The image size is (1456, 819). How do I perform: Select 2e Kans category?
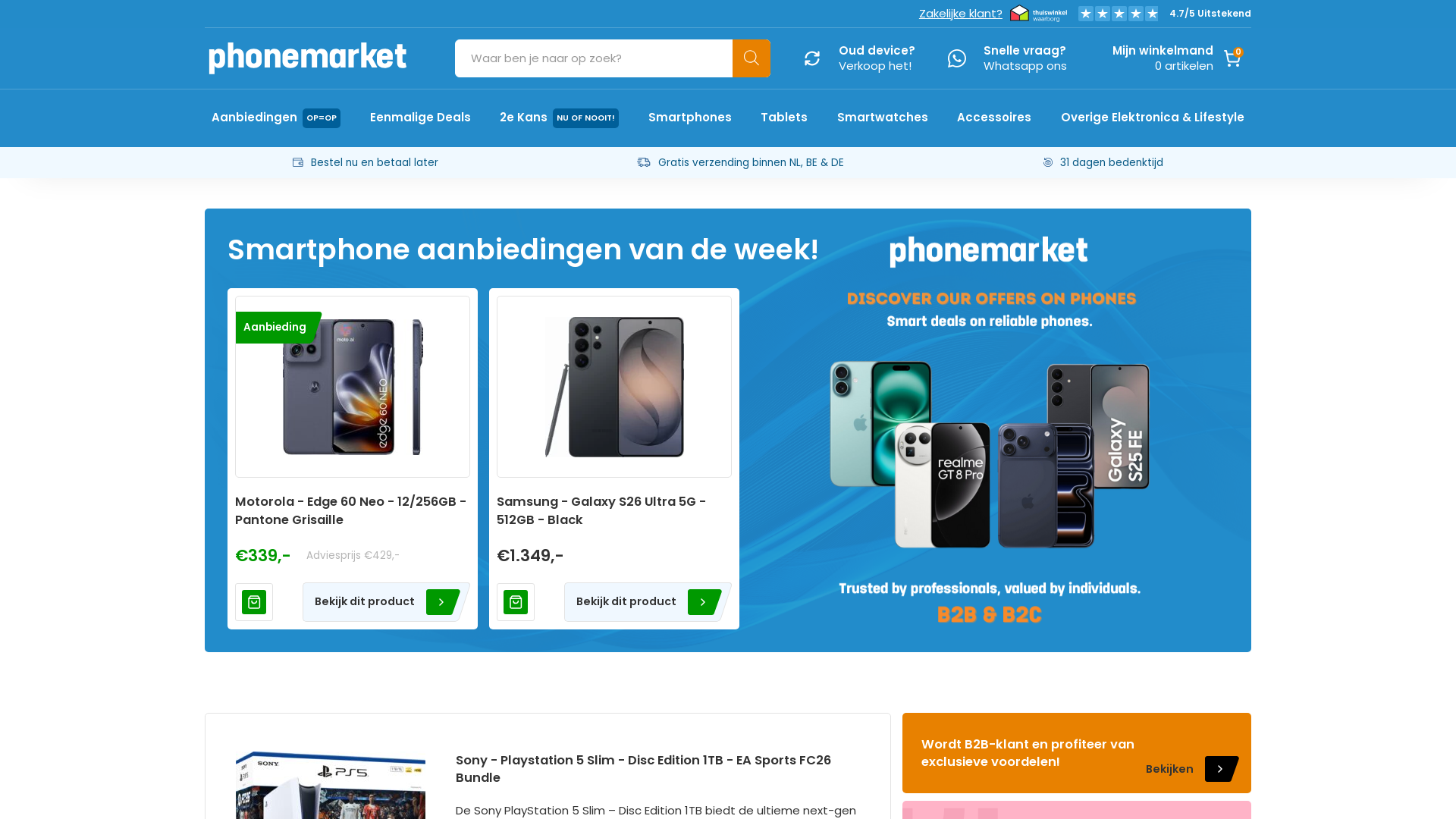tap(559, 118)
